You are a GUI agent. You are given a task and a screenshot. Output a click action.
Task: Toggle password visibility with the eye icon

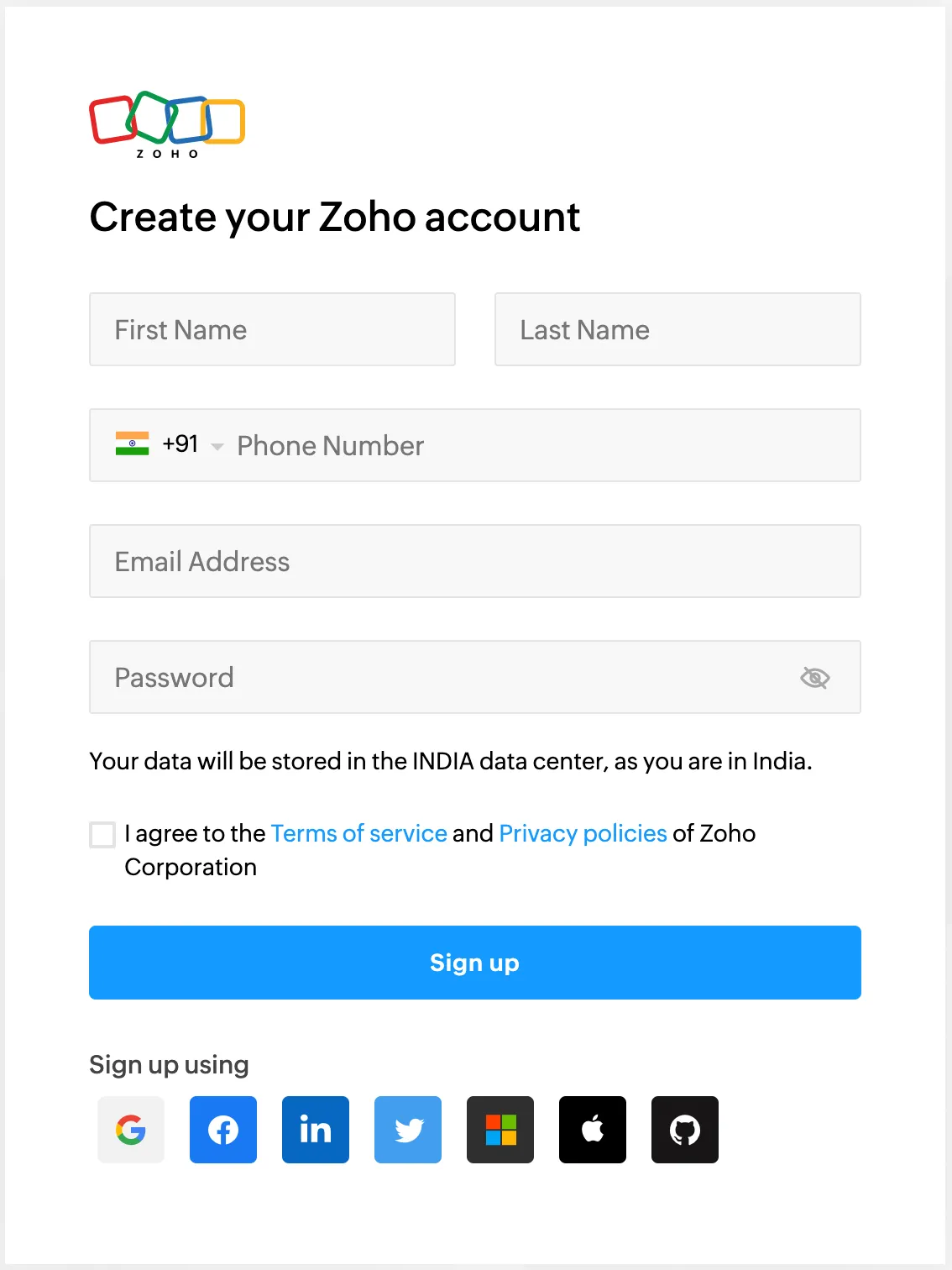814,677
